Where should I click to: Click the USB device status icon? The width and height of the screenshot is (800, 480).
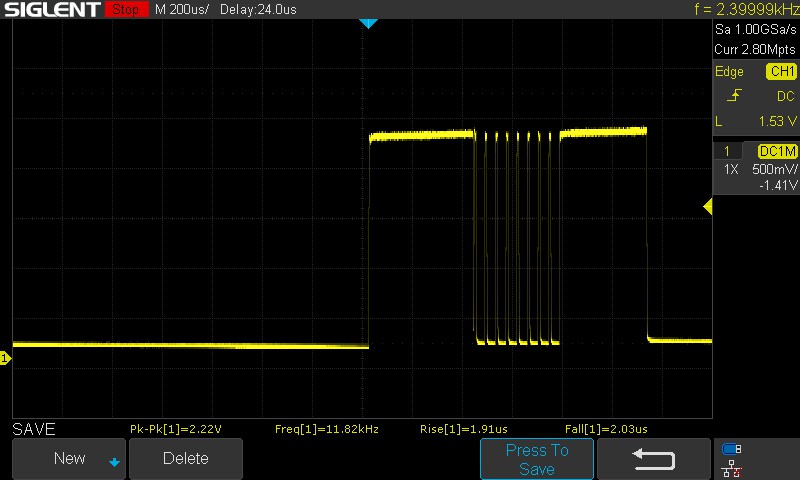pos(731,449)
